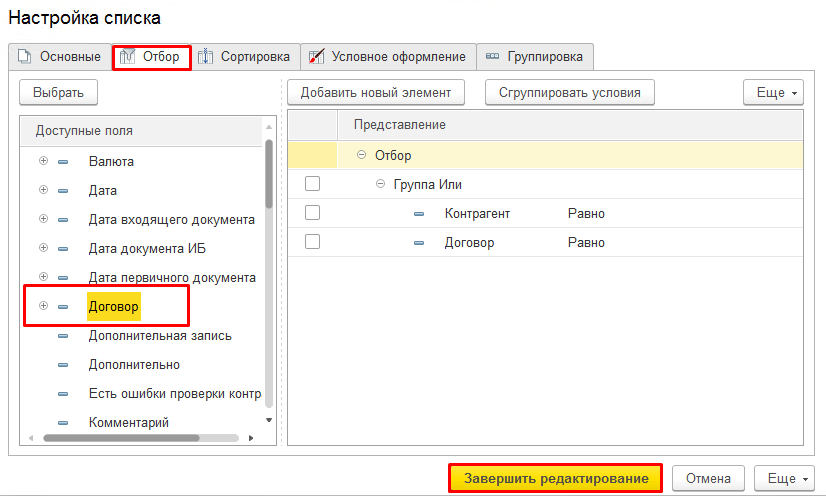
Task: Enable the Контрагент condition checkbox
Action: tap(312, 213)
